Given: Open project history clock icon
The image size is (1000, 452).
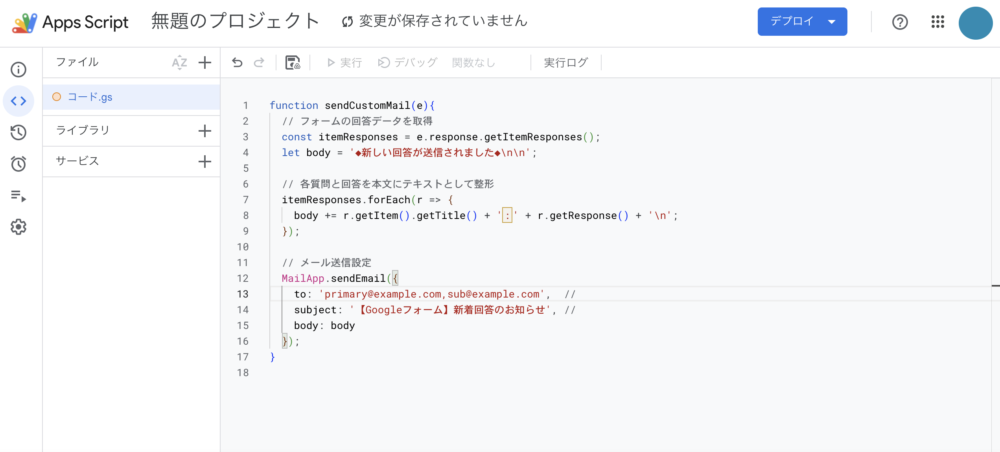Looking at the screenshot, I should pyautogui.click(x=18, y=133).
